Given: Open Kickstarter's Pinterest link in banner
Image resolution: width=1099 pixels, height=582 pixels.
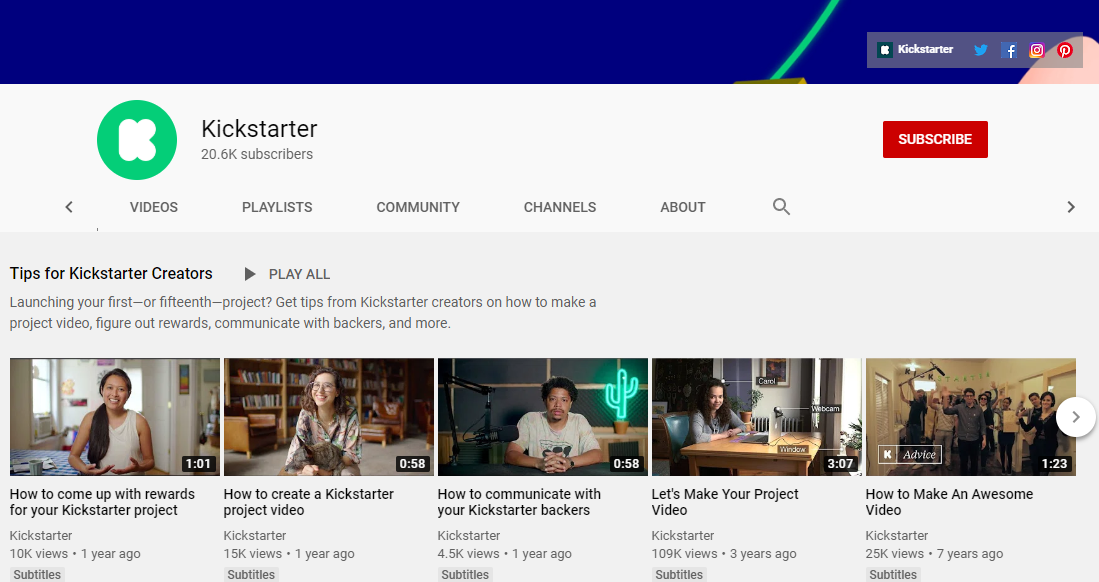Looking at the screenshot, I should [1065, 50].
